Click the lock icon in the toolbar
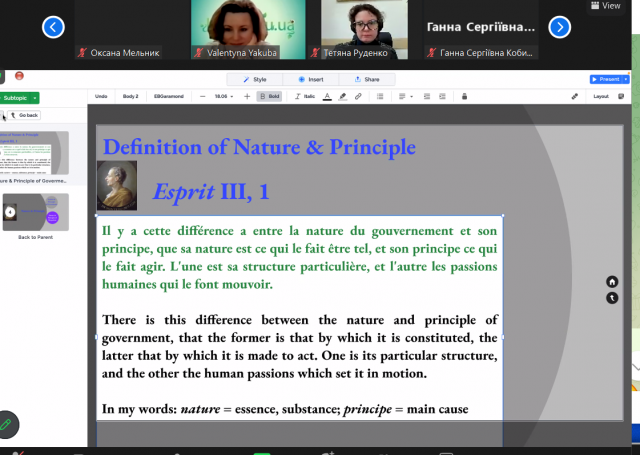 point(464,97)
